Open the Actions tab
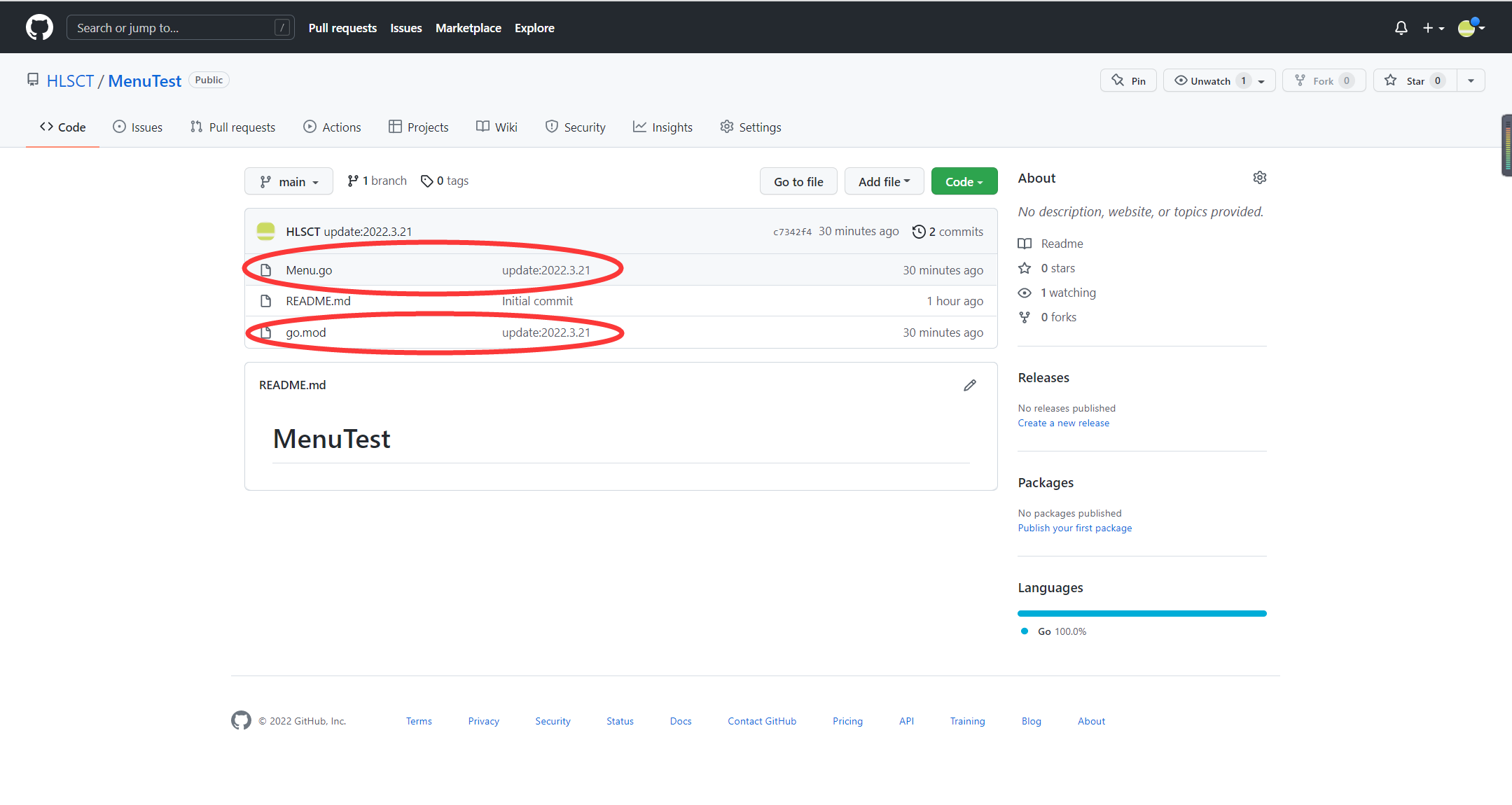The height and width of the screenshot is (805, 1512). [x=332, y=127]
